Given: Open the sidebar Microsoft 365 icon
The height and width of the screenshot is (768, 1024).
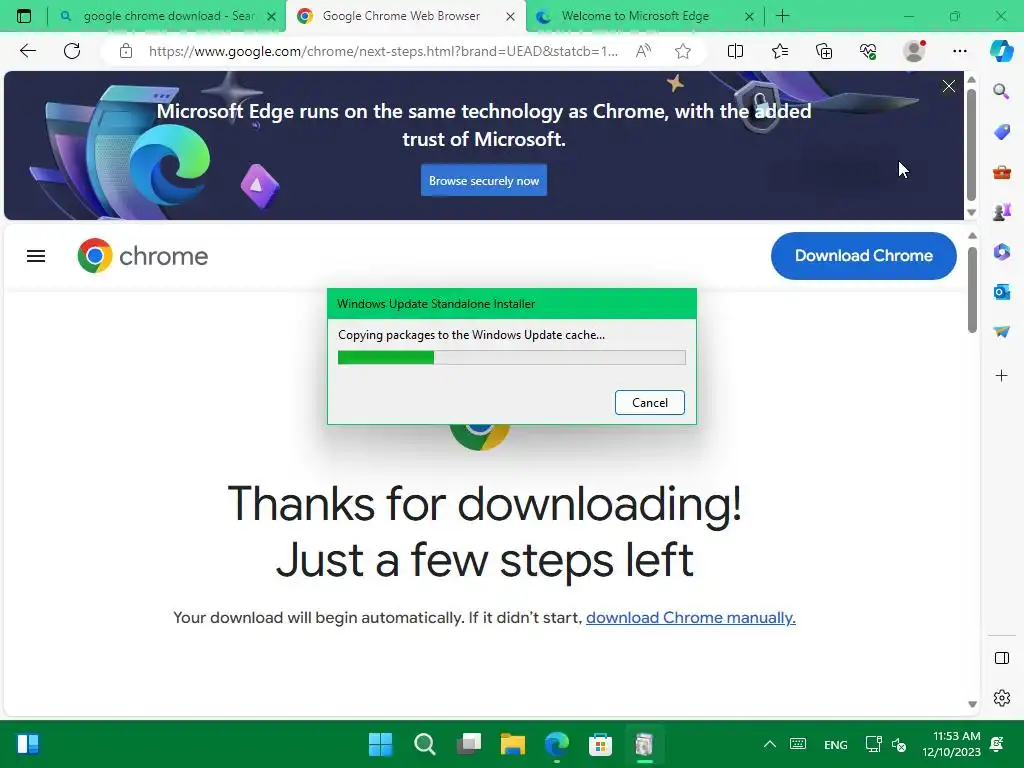Looking at the screenshot, I should click(x=1001, y=251).
